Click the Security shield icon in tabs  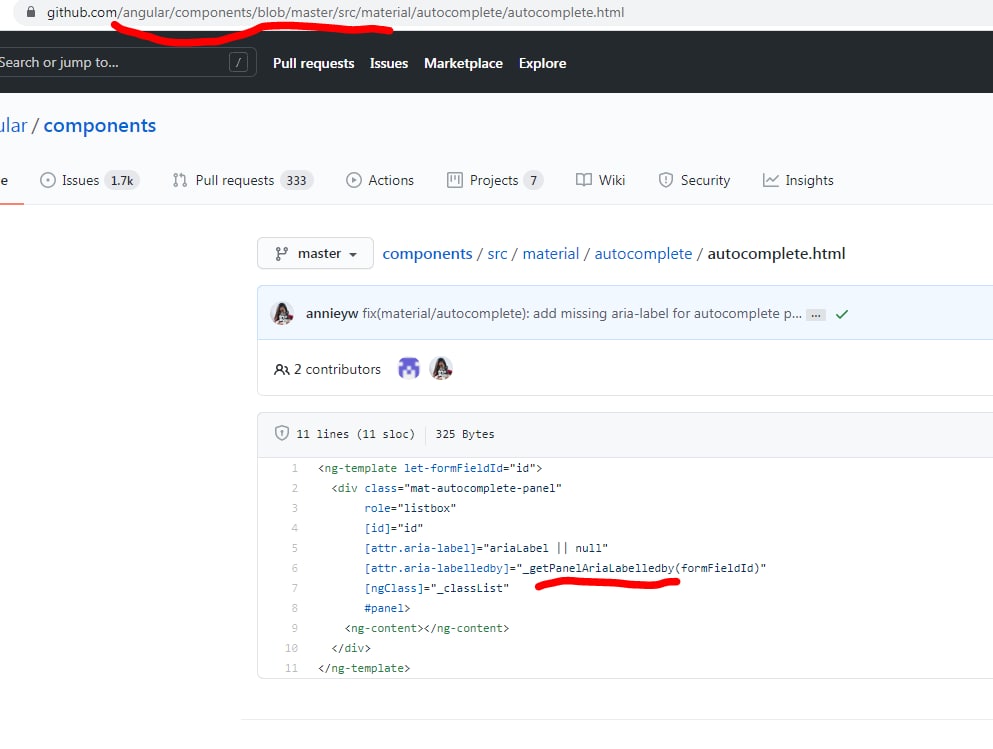666,180
